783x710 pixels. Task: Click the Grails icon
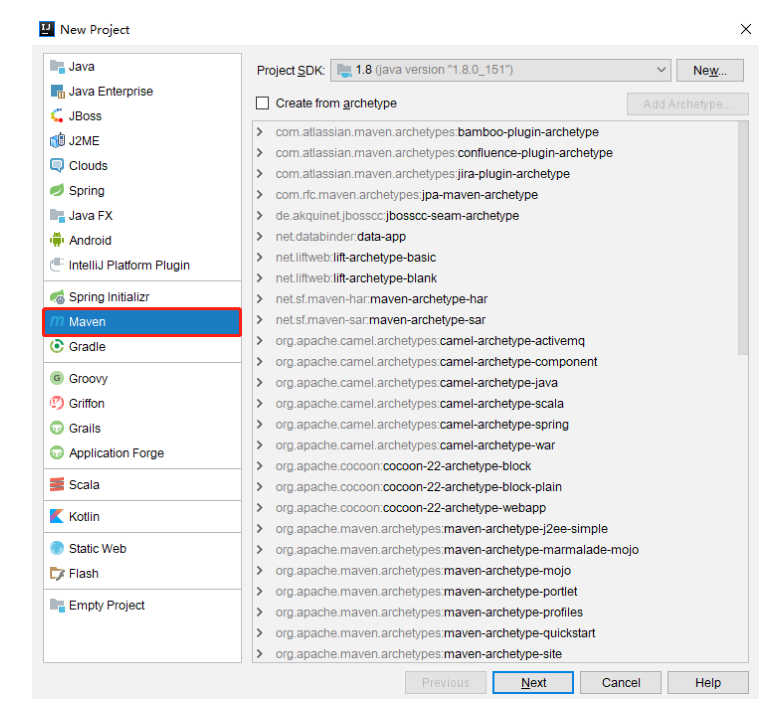pyautogui.click(x=57, y=428)
